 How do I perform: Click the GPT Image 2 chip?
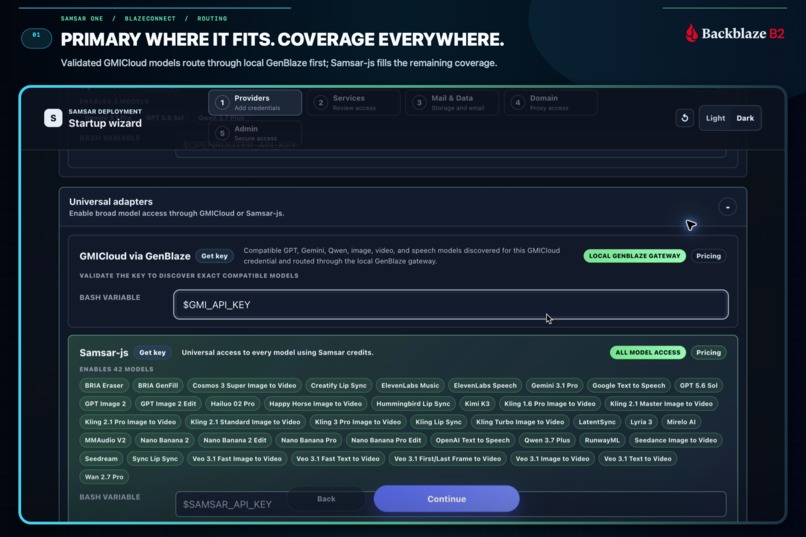tap(105, 404)
